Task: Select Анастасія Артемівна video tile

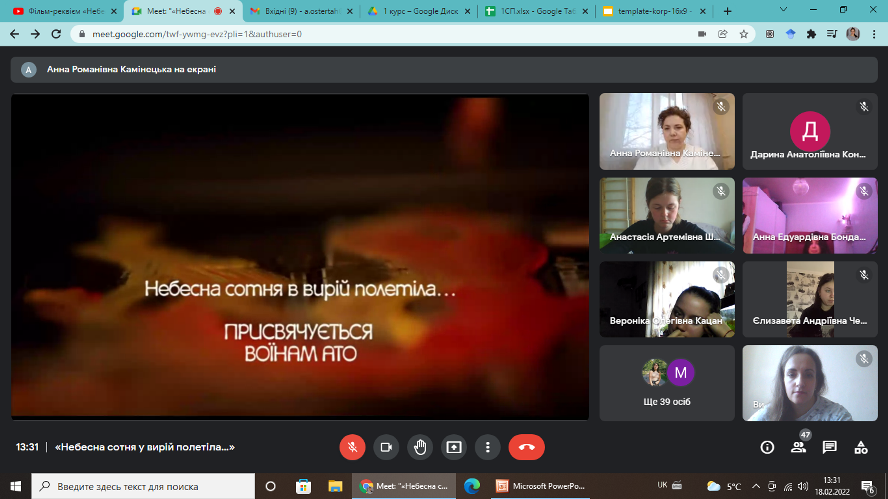Action: point(667,215)
